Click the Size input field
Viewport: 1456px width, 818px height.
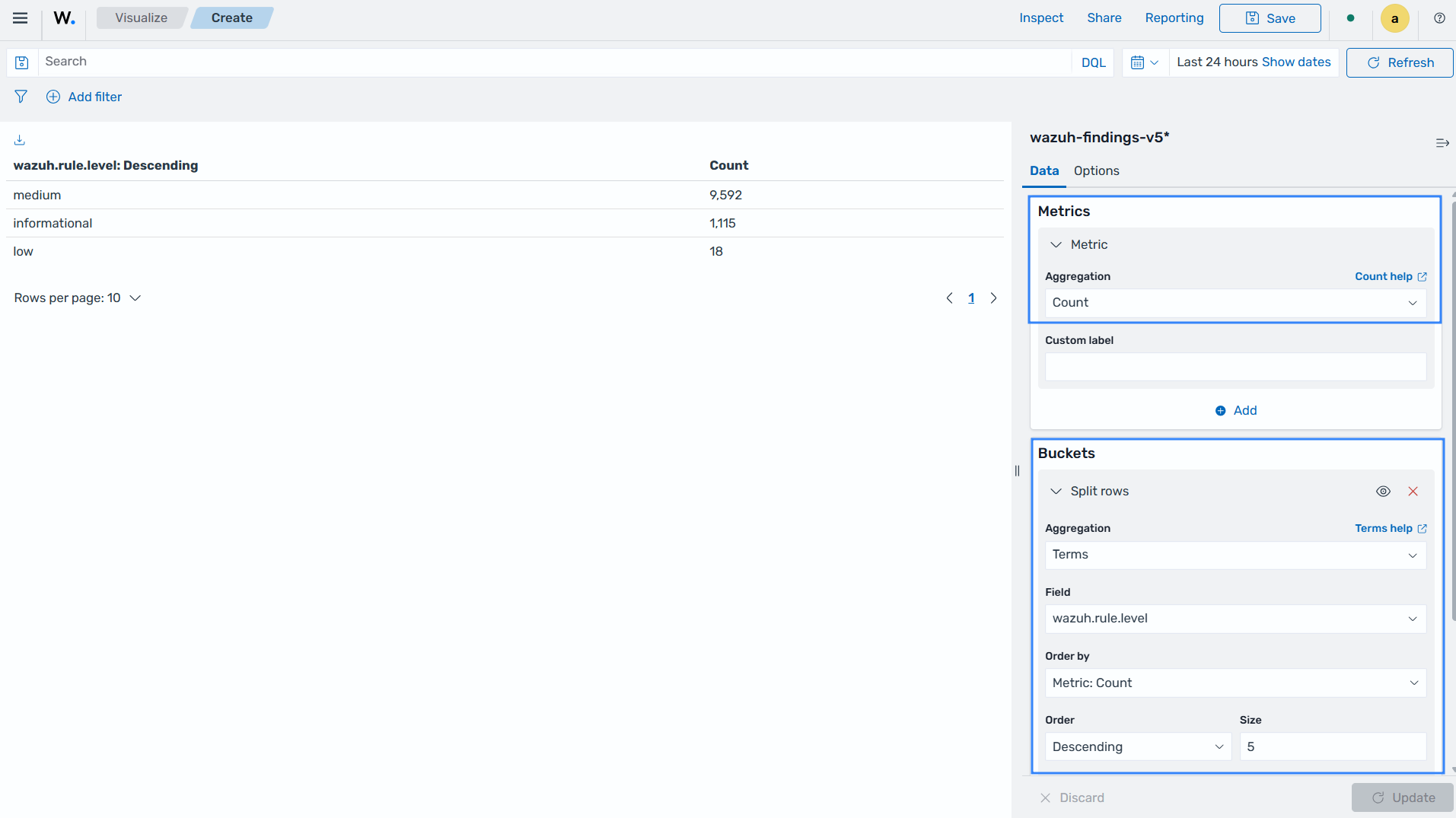1333,747
